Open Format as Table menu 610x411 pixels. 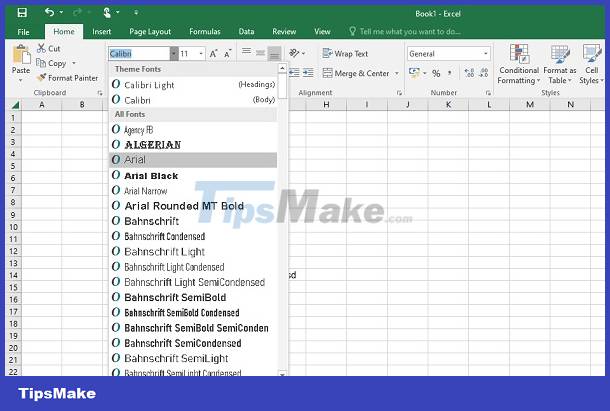point(559,64)
